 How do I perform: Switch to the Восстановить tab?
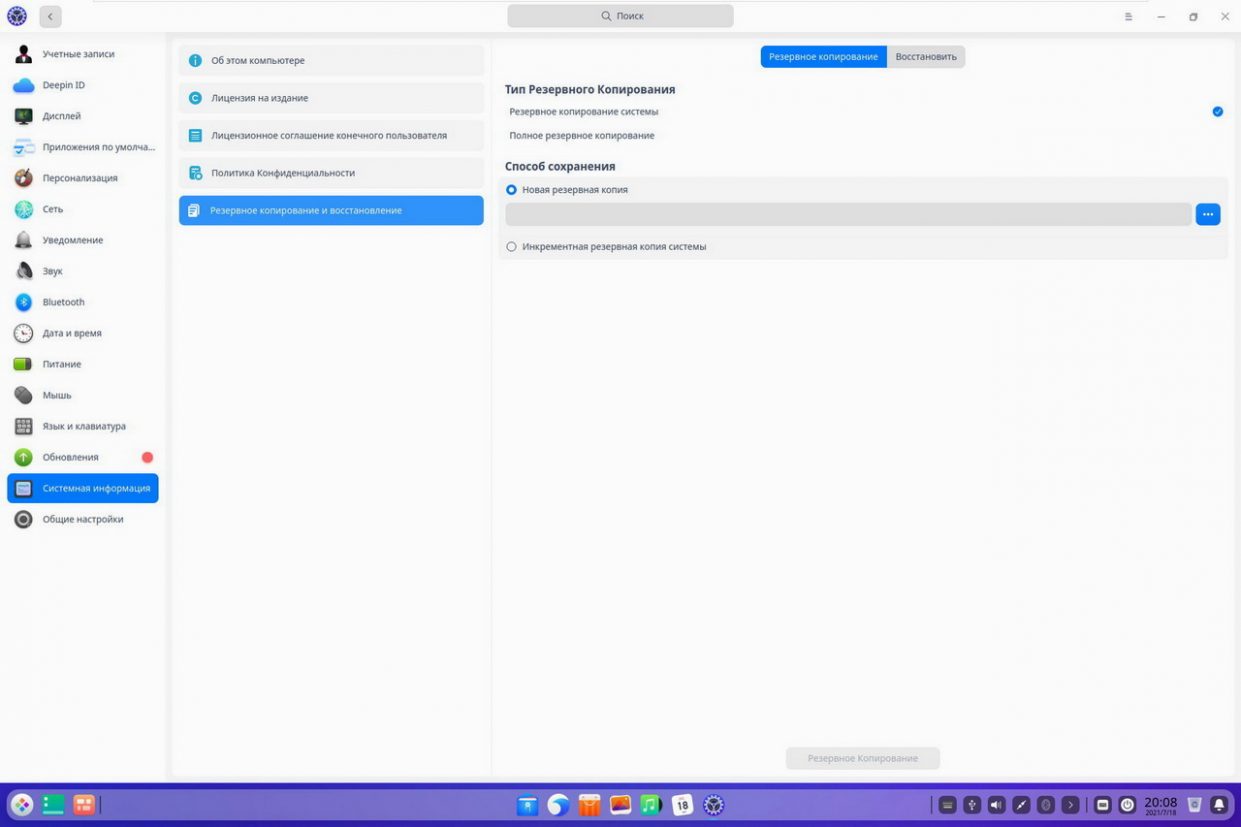tap(926, 57)
